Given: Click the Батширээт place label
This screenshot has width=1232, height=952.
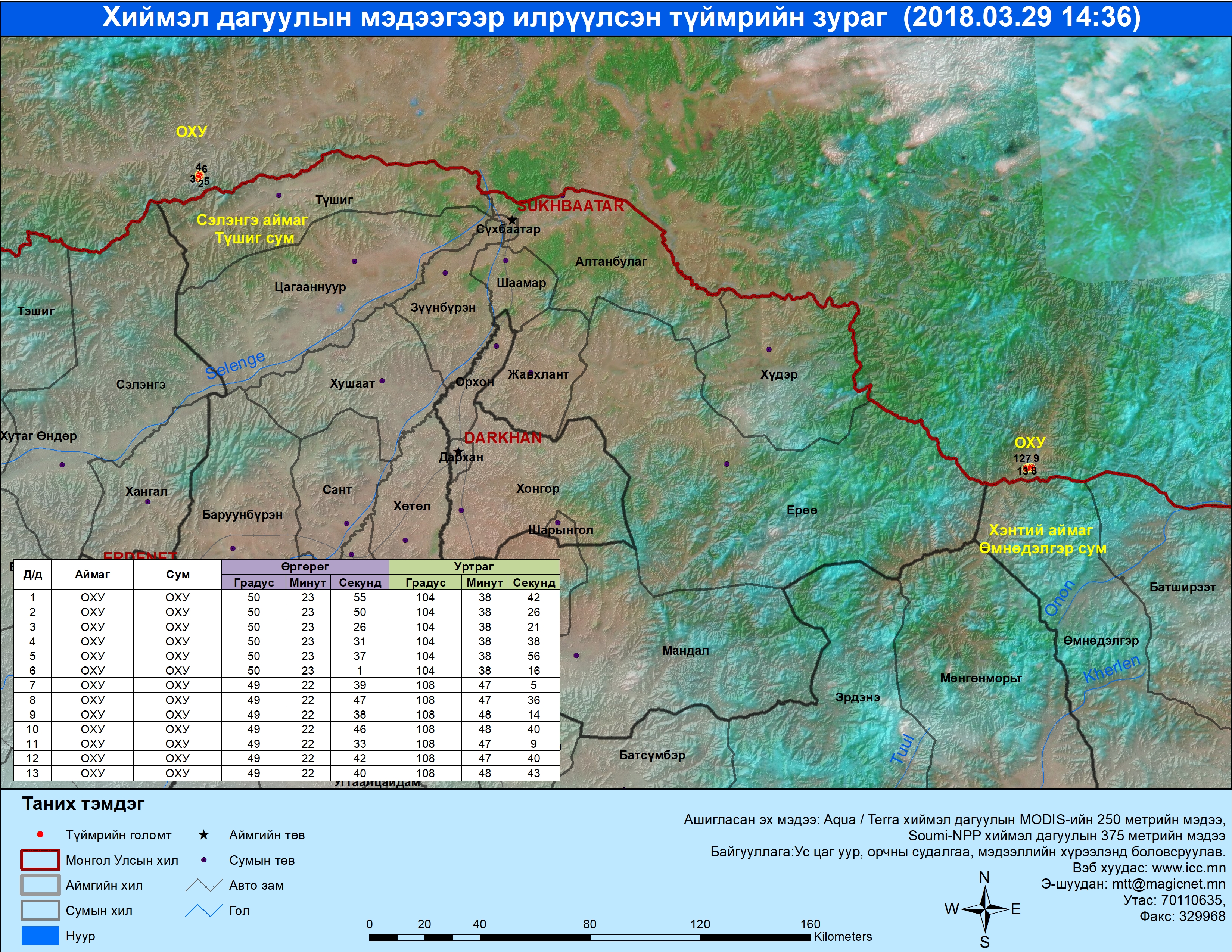Looking at the screenshot, I should pos(1183,587).
